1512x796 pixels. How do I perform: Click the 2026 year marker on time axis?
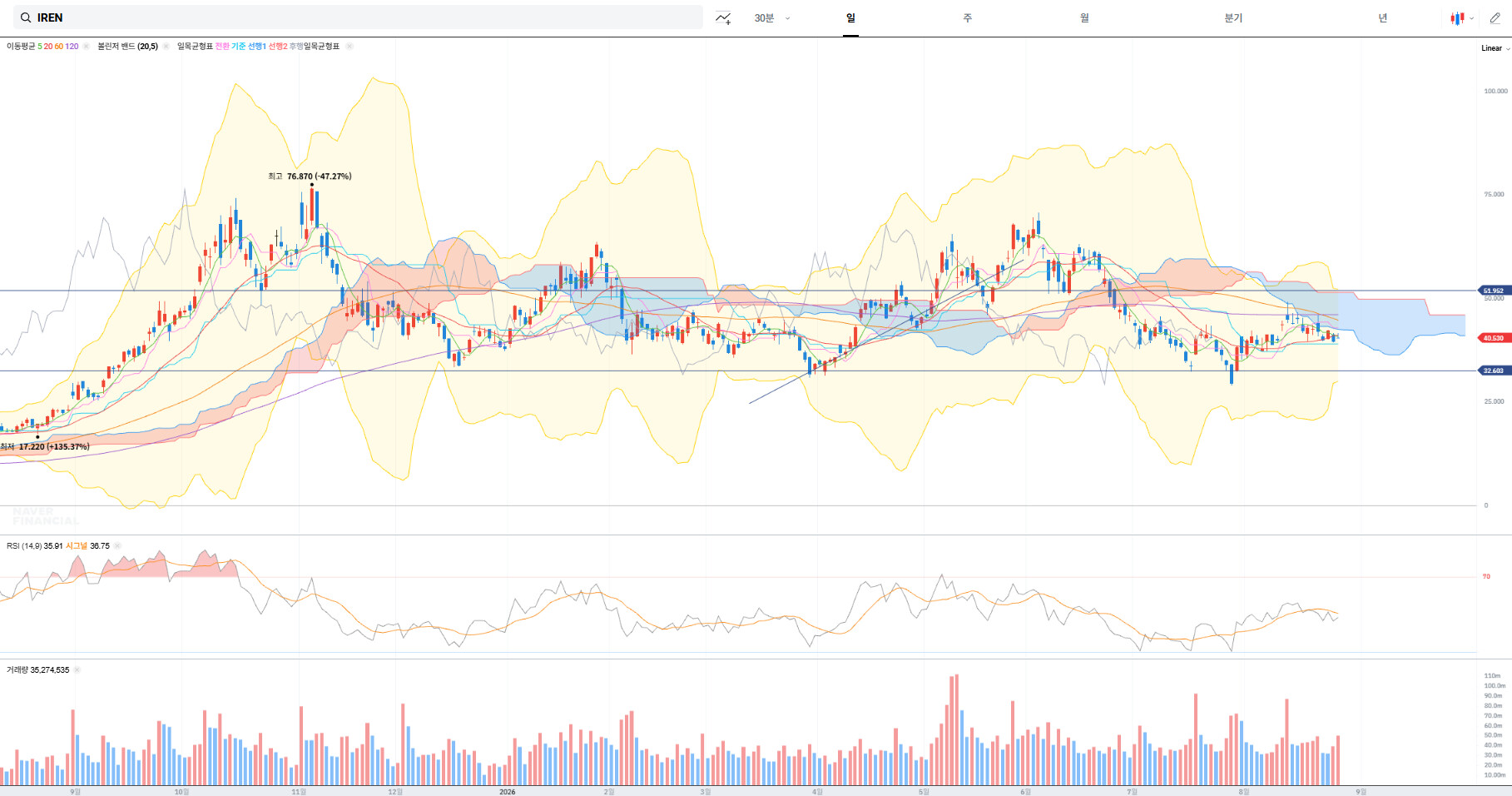[x=507, y=792]
